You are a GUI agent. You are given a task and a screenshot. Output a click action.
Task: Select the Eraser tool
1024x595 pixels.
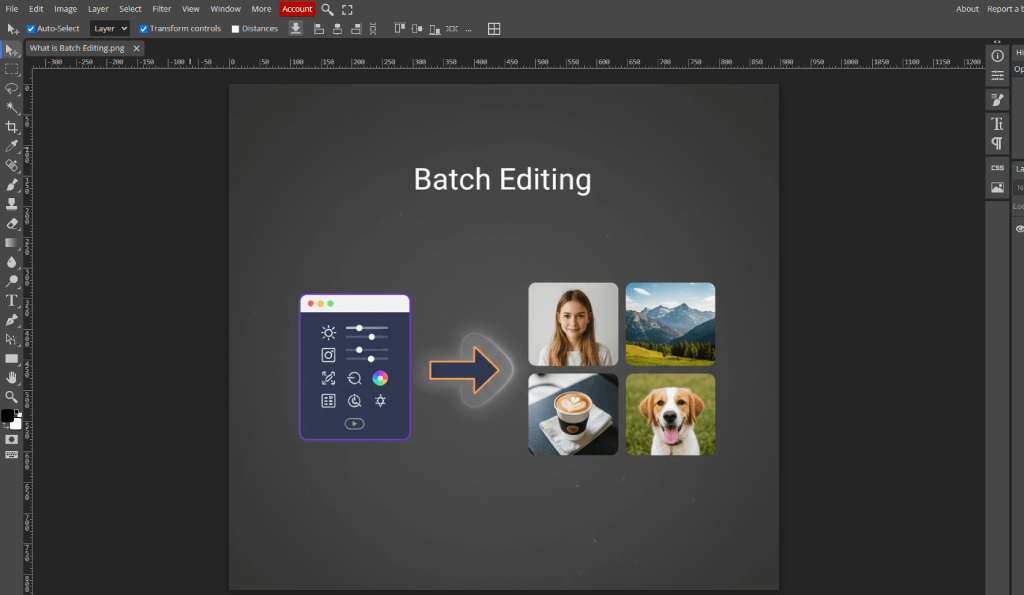12,223
